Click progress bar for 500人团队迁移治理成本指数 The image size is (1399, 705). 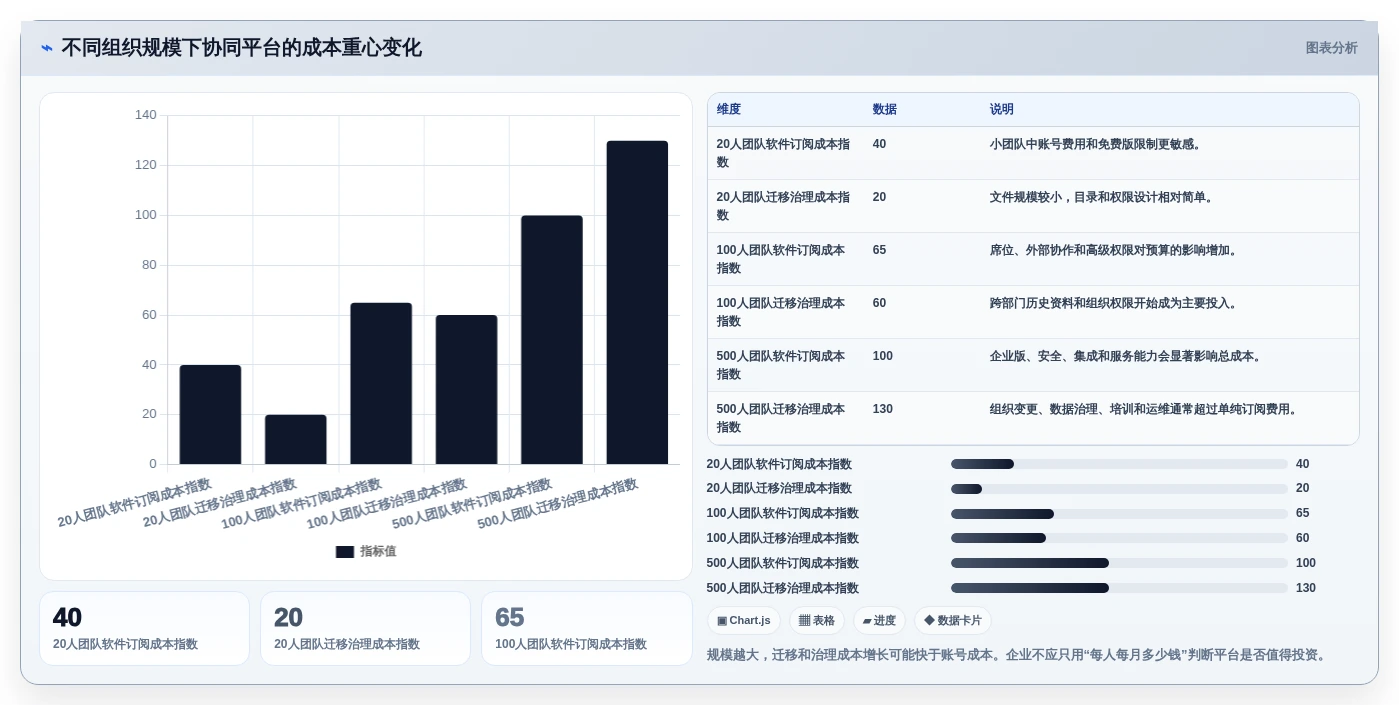pyautogui.click(x=1119, y=588)
